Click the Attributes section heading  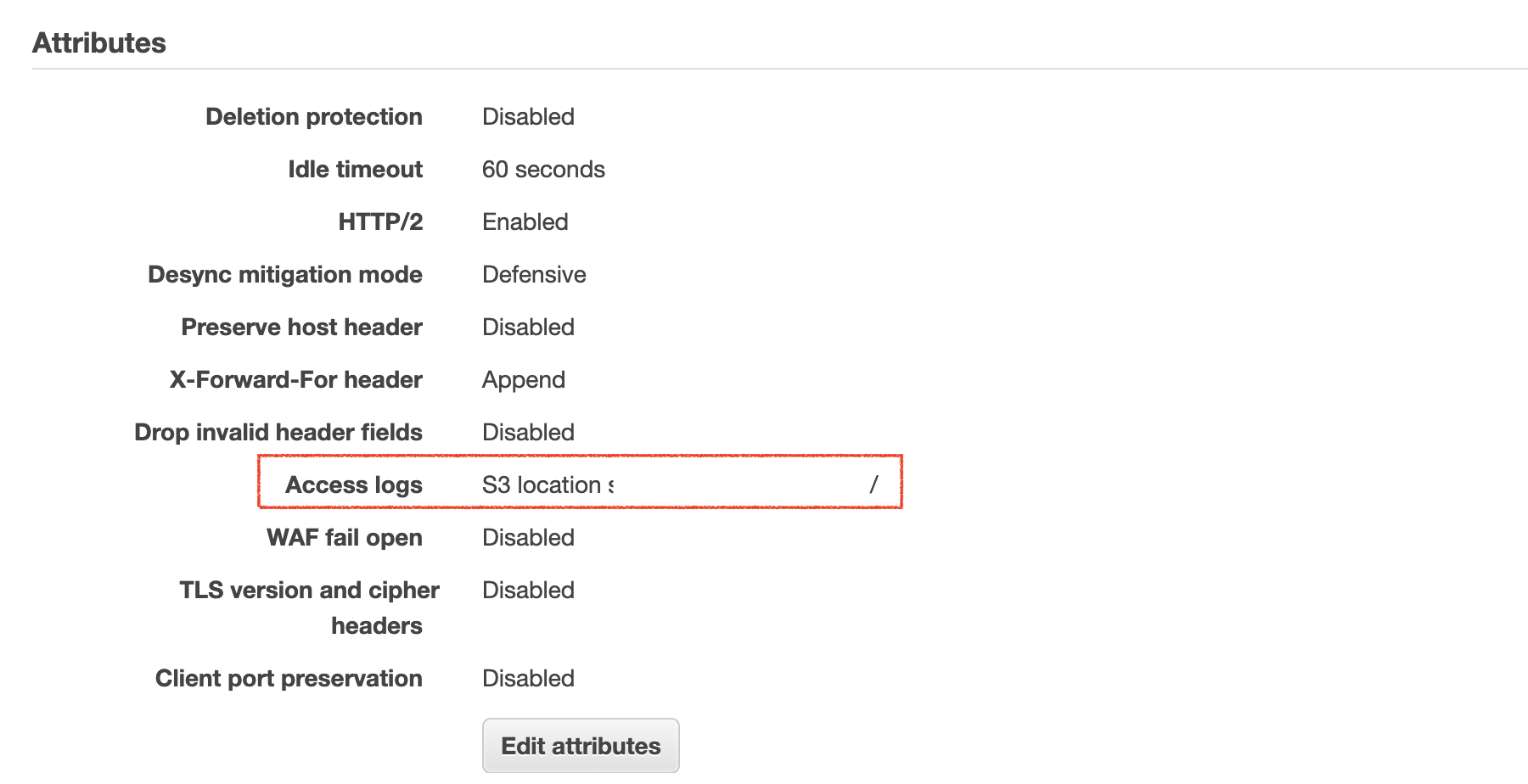pos(99,42)
